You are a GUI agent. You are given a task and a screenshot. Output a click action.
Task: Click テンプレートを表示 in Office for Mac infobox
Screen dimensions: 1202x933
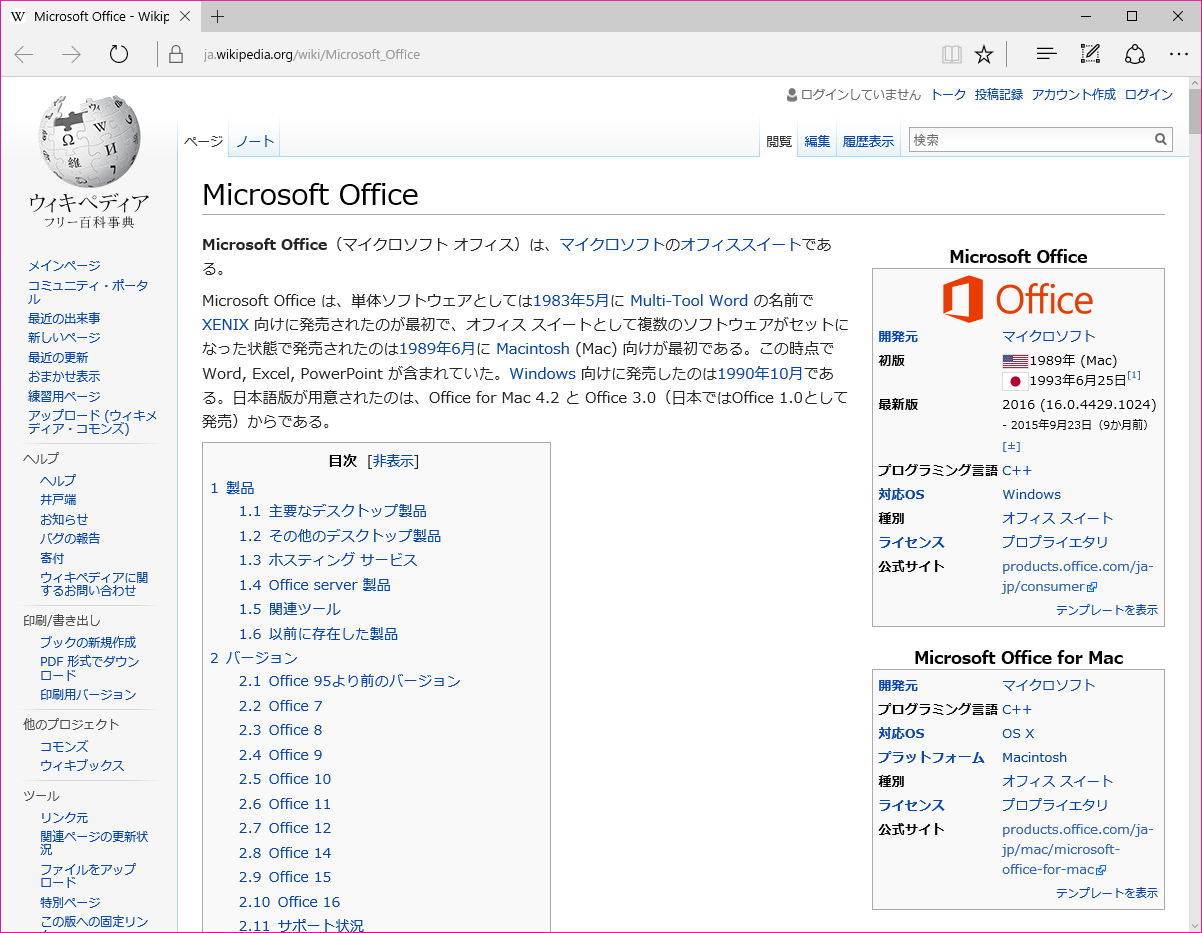pyautogui.click(x=1107, y=893)
